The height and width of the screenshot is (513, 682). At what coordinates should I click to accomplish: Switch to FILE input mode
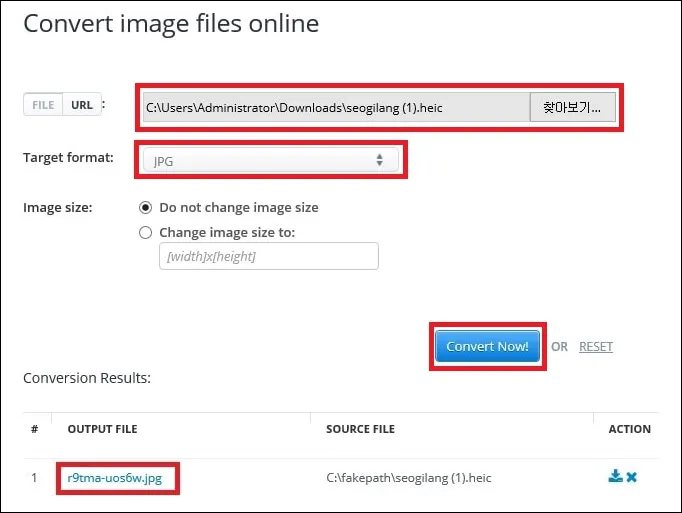pyautogui.click(x=43, y=104)
